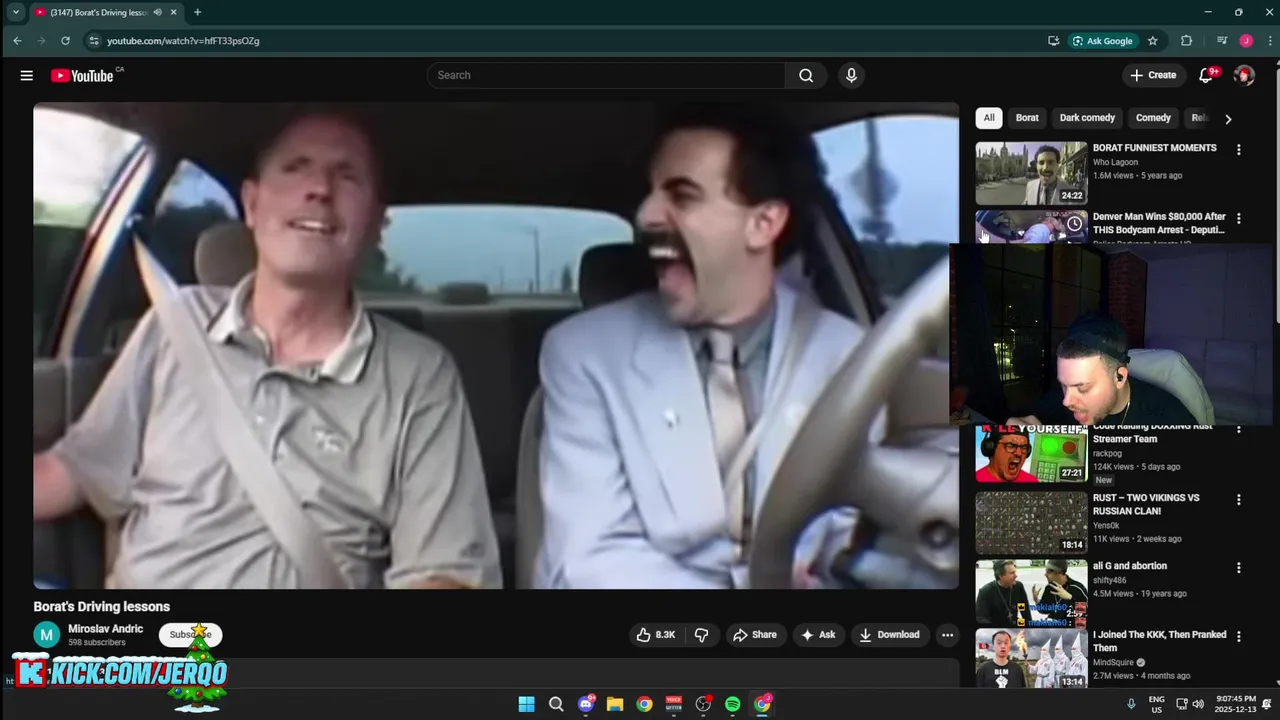
Task: Open the Code Raiding rackpog thumbnail
Action: [x=1031, y=453]
